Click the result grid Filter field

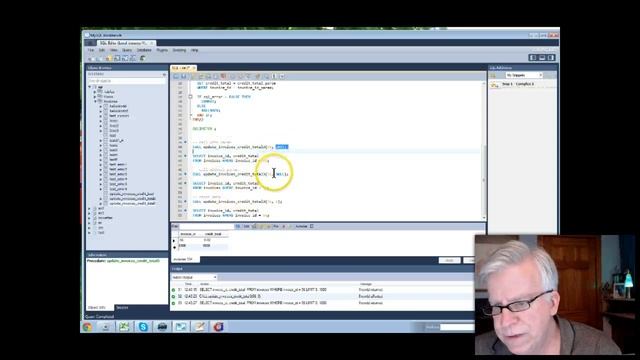(207, 226)
